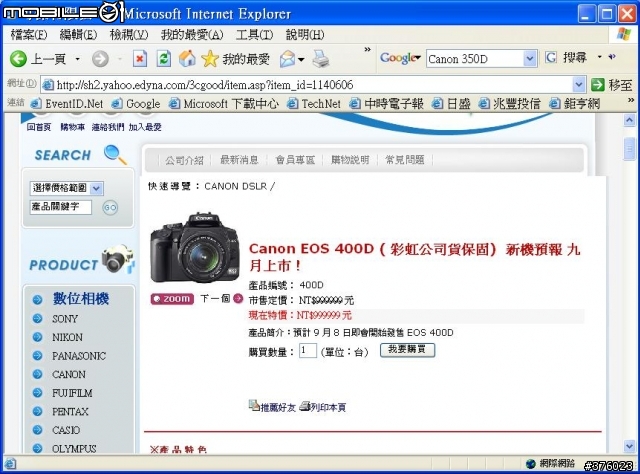Select SONY in product category list
The height and width of the screenshot is (474, 640).
tap(64, 319)
